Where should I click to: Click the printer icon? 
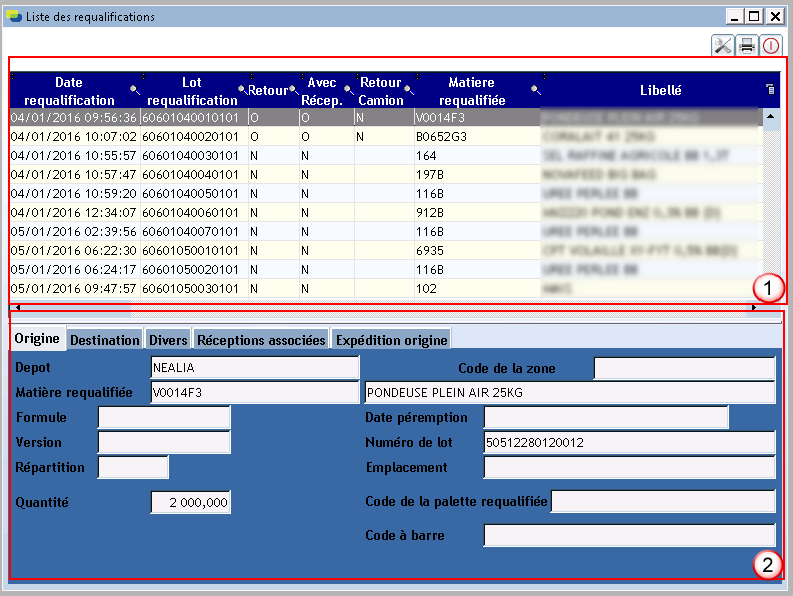coord(746,45)
